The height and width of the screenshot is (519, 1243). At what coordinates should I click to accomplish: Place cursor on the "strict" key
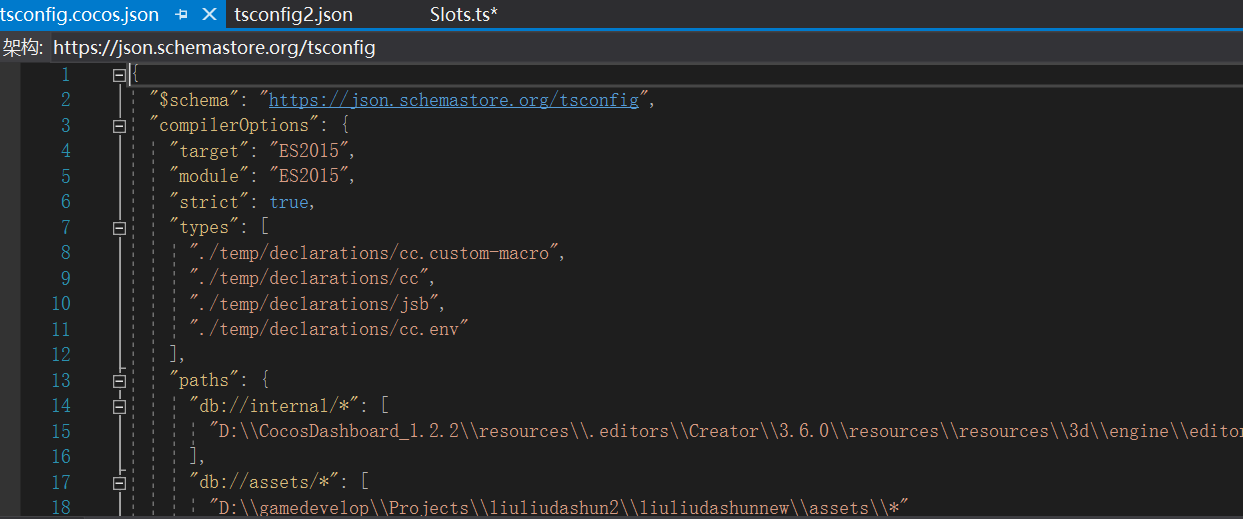[x=212, y=202]
